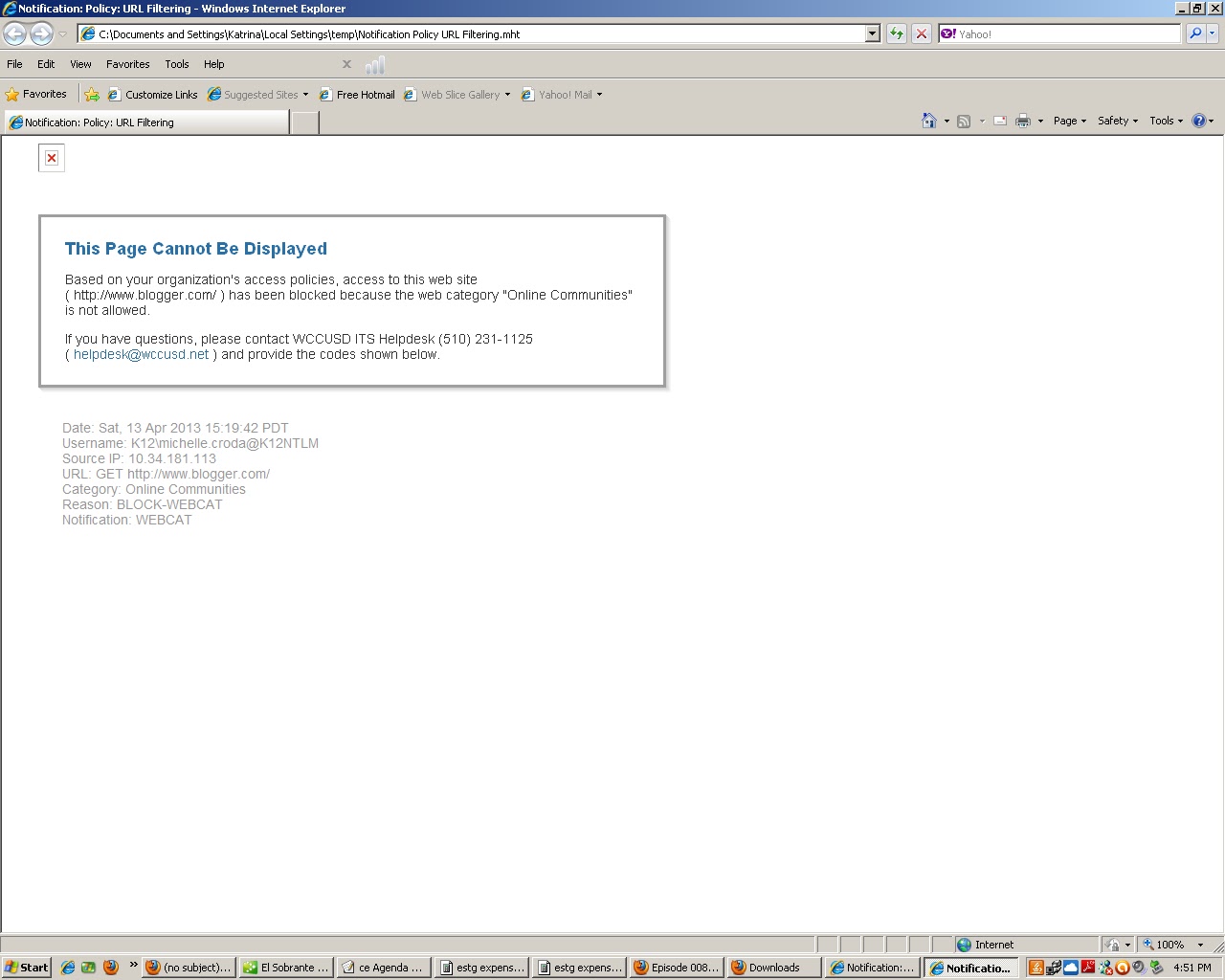
Task: Click the system clock showing 4:51 PM
Action: (1192, 968)
